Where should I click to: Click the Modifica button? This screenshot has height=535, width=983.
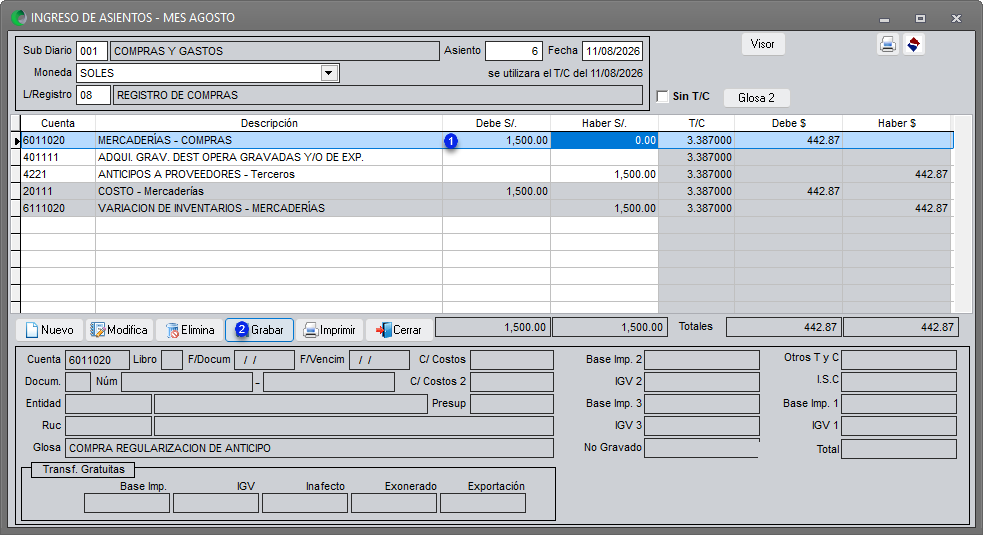119,330
